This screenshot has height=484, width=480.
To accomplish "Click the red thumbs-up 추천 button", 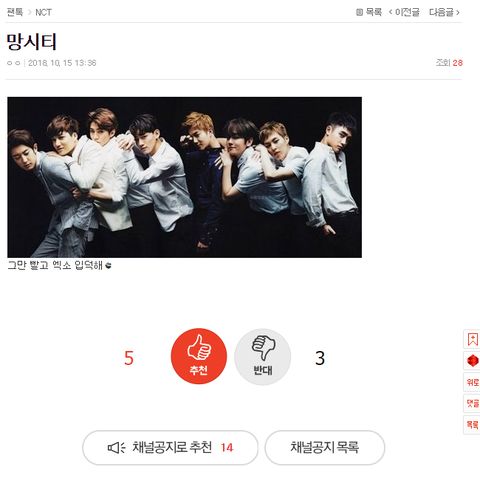I will (199, 356).
